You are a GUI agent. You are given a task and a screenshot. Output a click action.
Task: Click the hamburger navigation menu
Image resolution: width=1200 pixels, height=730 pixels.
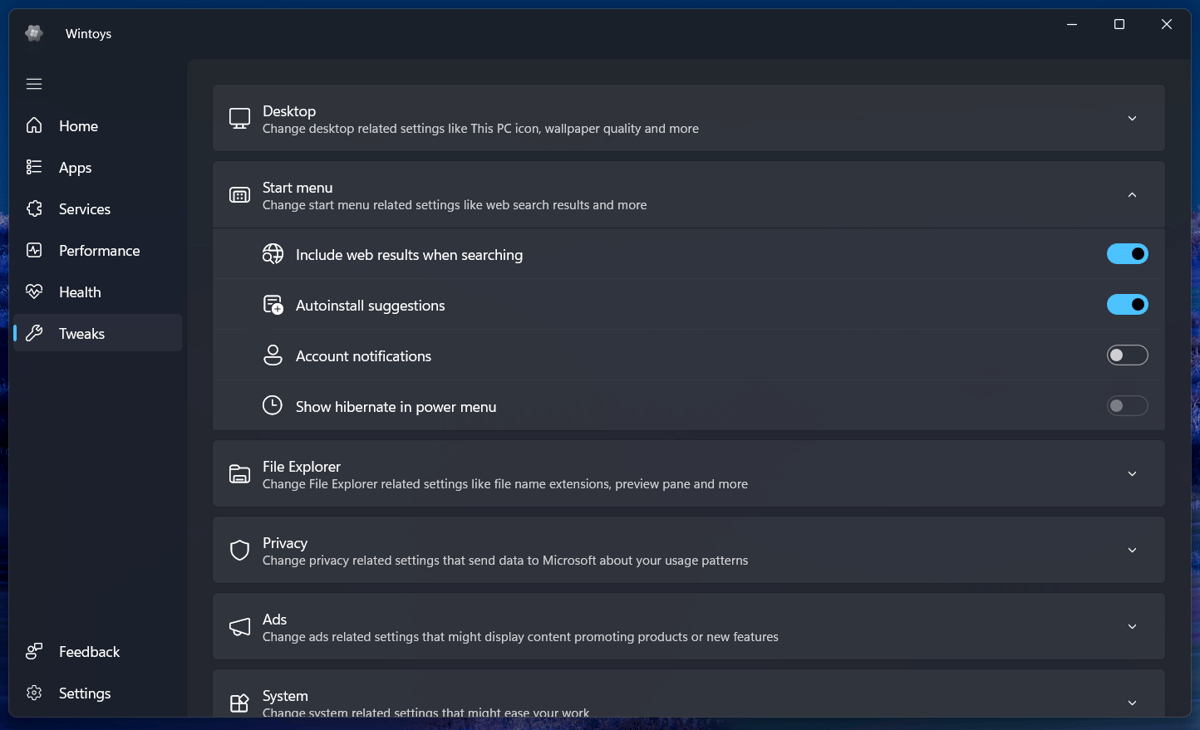[33, 84]
